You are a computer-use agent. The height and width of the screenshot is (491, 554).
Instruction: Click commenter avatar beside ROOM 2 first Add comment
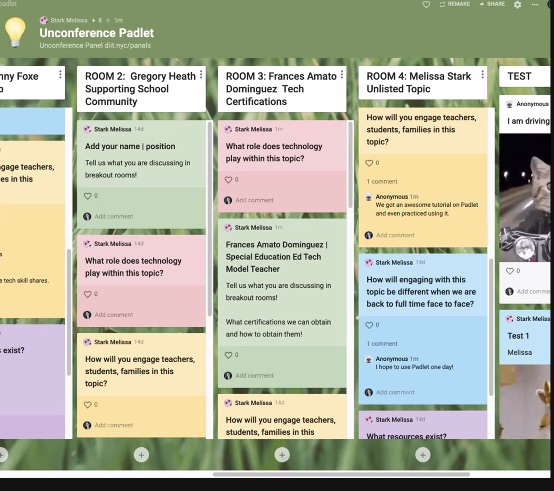(x=87, y=217)
